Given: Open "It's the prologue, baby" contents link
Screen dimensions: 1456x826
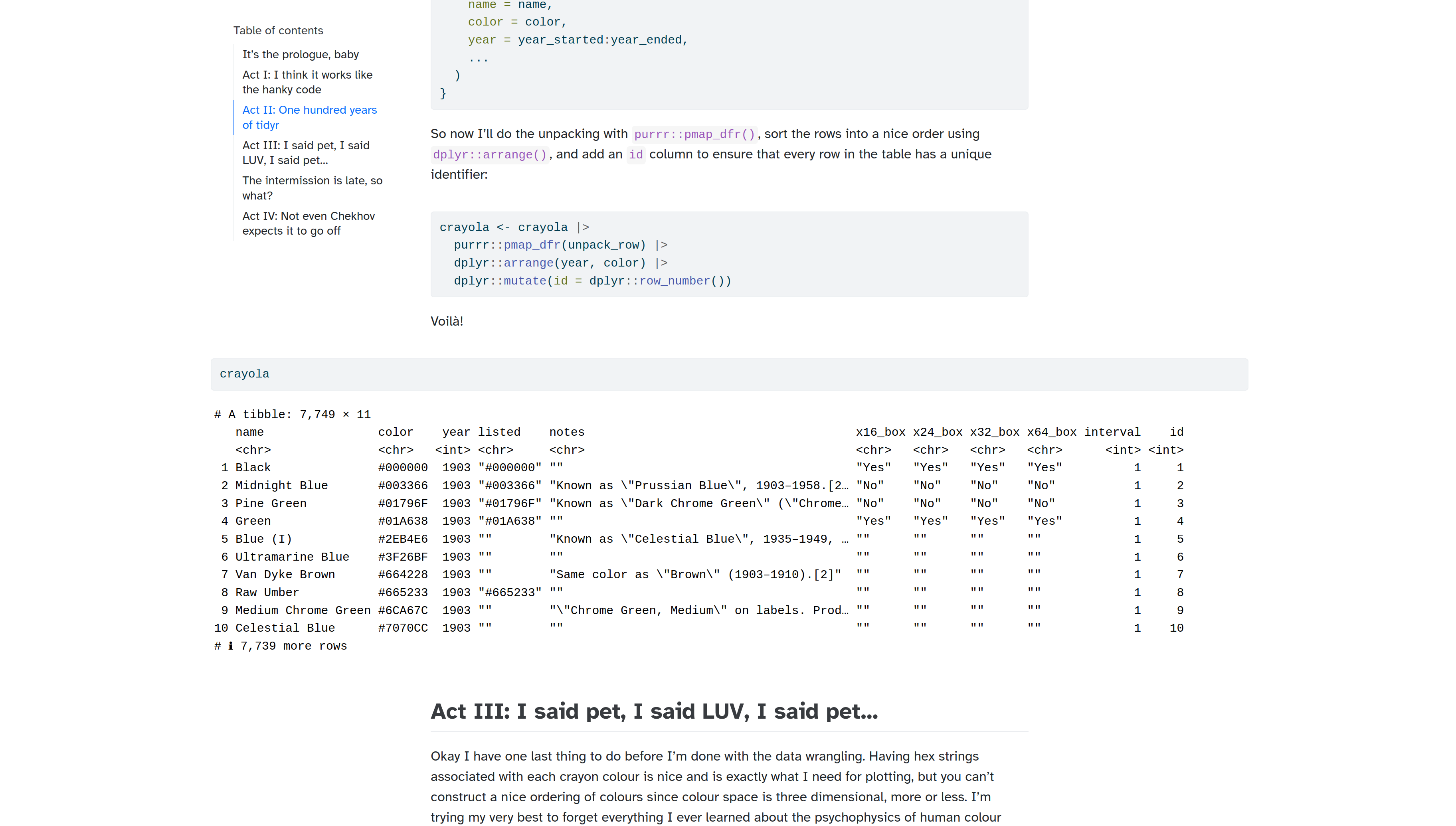Looking at the screenshot, I should 300,54.
